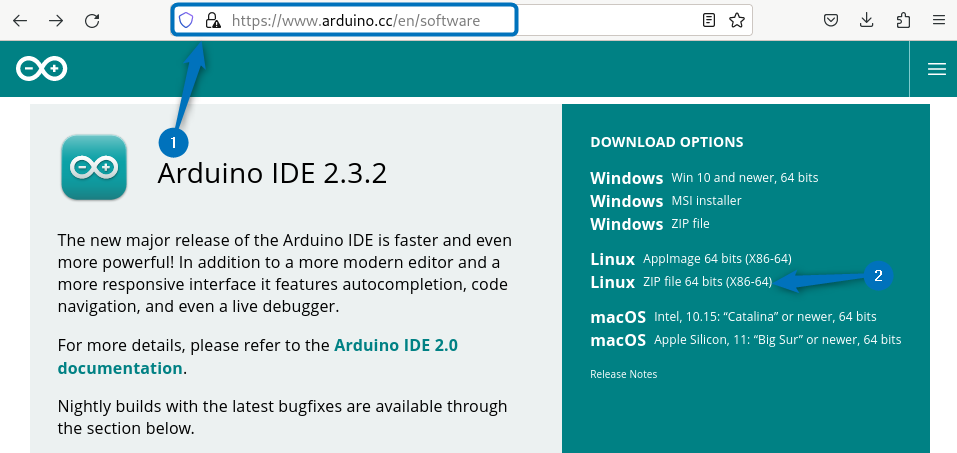Reload the current page

[x=92, y=21]
